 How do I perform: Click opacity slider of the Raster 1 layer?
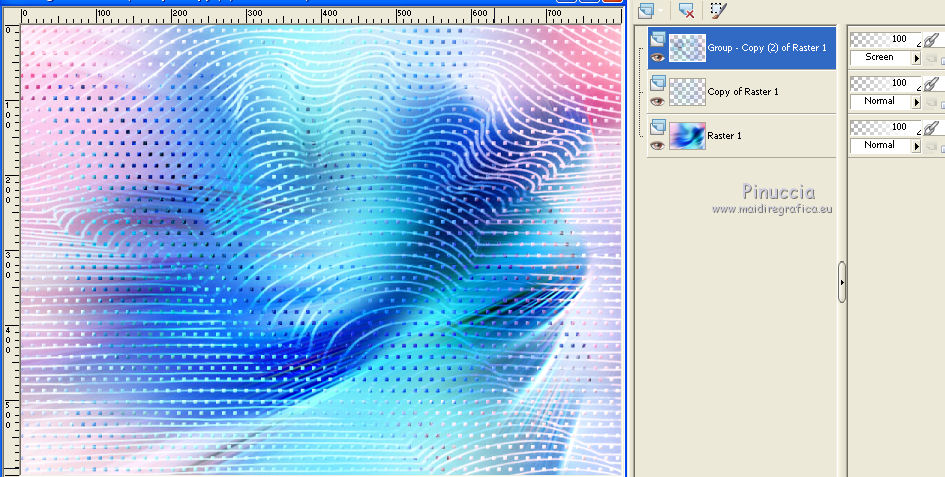(x=885, y=127)
